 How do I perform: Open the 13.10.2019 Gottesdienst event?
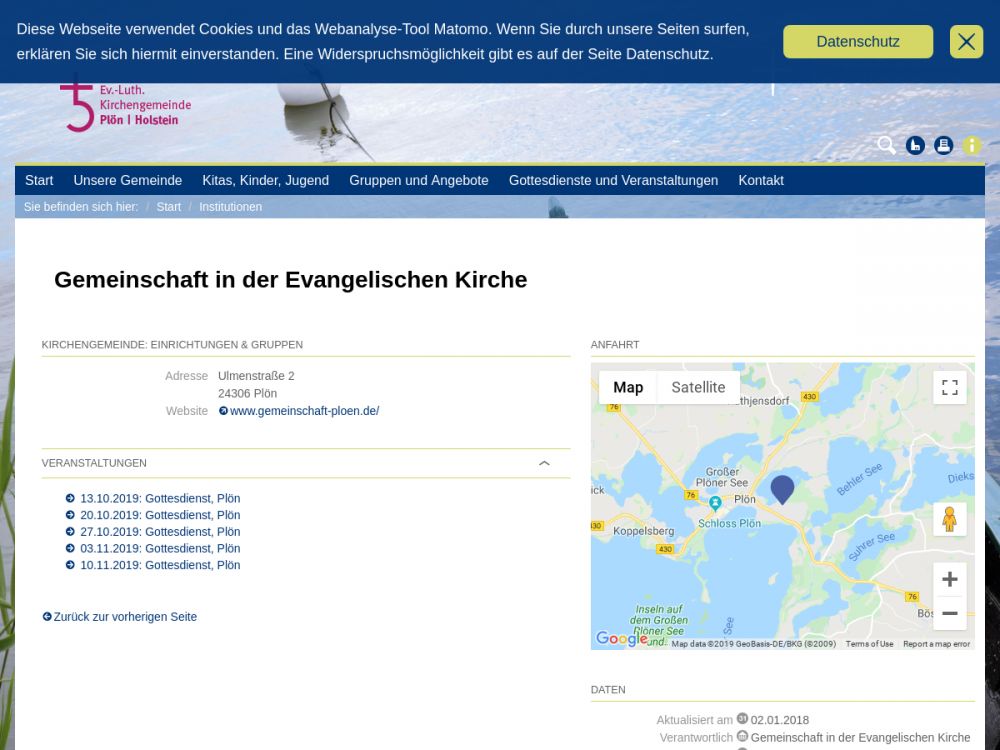[x=160, y=499]
